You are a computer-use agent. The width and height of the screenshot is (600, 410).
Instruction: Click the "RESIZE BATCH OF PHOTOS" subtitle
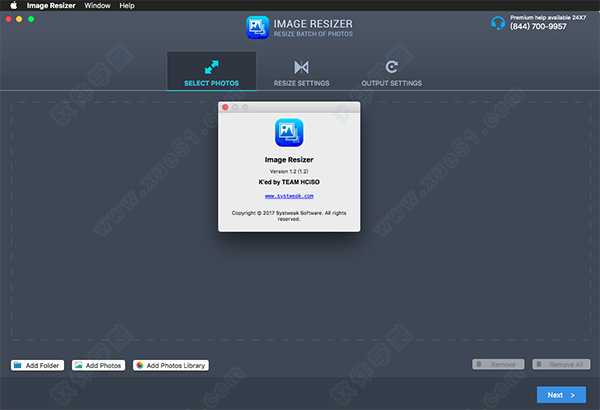point(313,34)
